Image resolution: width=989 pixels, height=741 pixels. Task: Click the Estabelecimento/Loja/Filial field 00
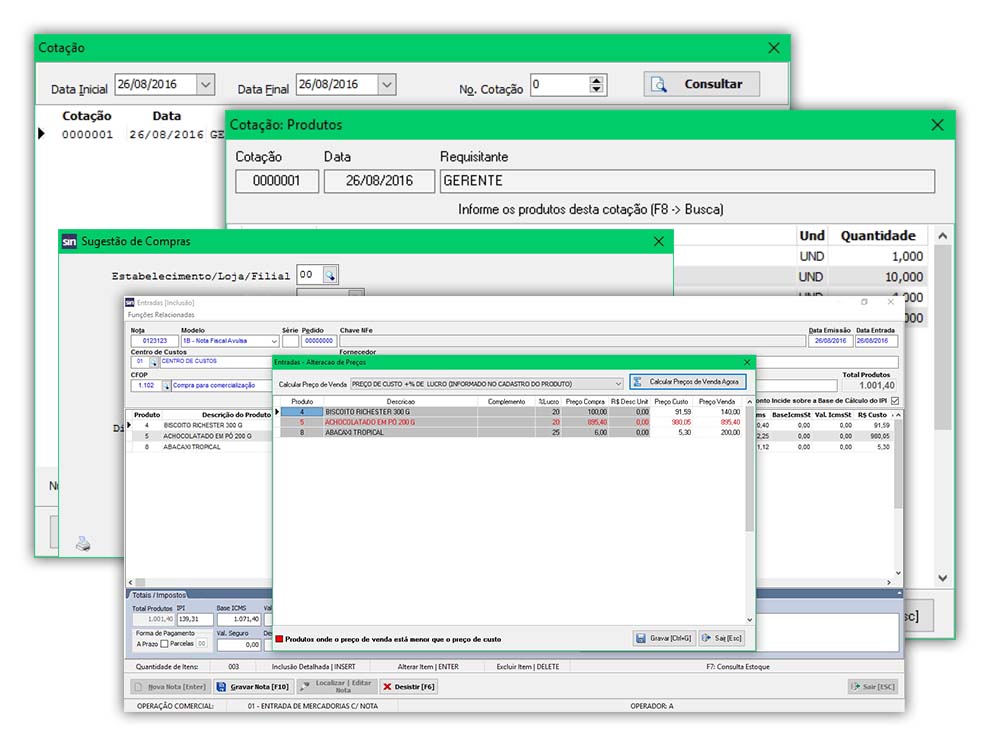pyautogui.click(x=309, y=275)
